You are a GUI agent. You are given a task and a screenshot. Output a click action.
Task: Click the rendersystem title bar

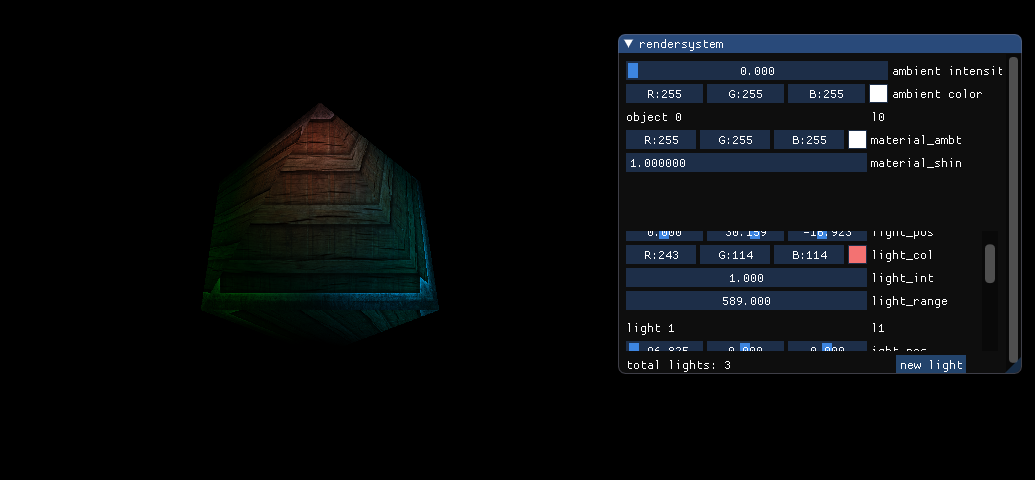pyautogui.click(x=820, y=44)
